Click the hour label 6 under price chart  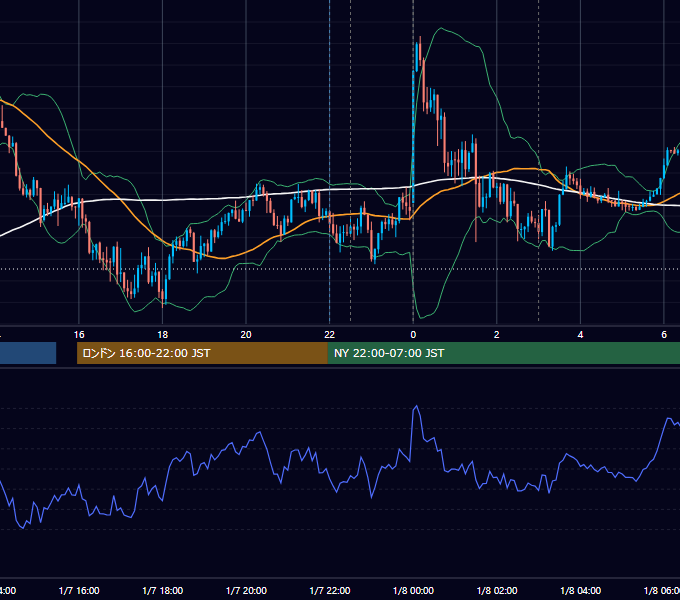click(664, 335)
